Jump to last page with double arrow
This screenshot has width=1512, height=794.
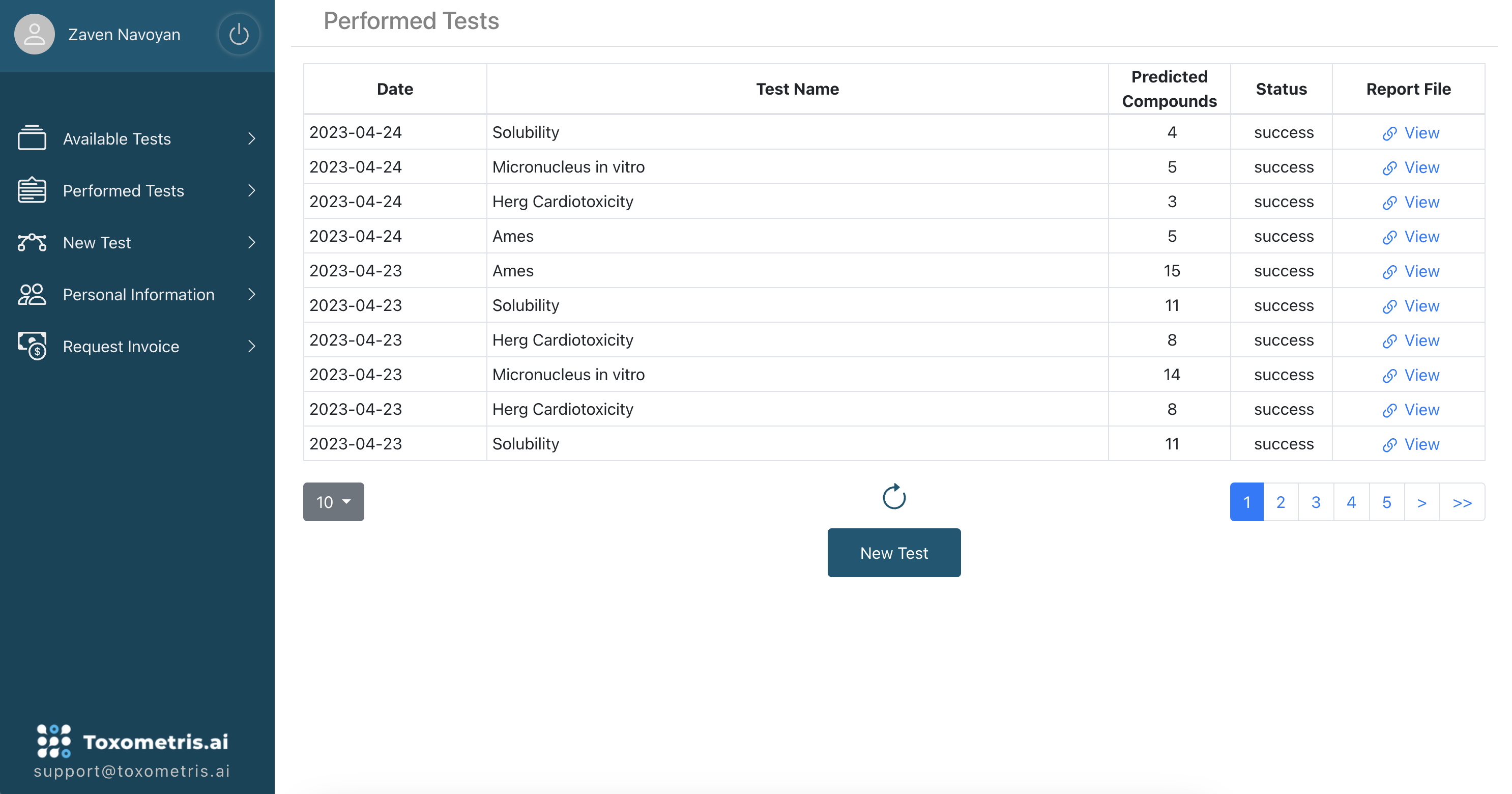click(1462, 502)
